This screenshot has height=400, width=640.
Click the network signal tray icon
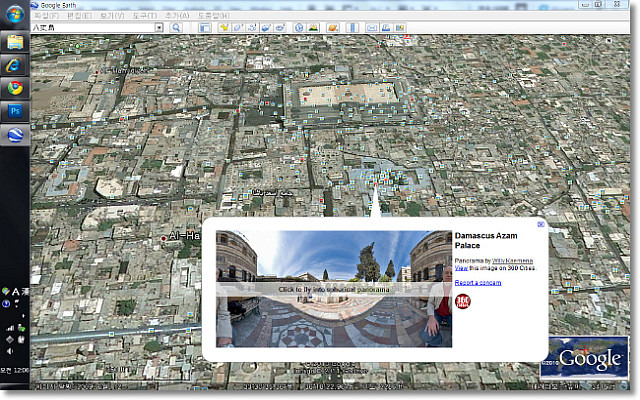pyautogui.click(x=10, y=328)
